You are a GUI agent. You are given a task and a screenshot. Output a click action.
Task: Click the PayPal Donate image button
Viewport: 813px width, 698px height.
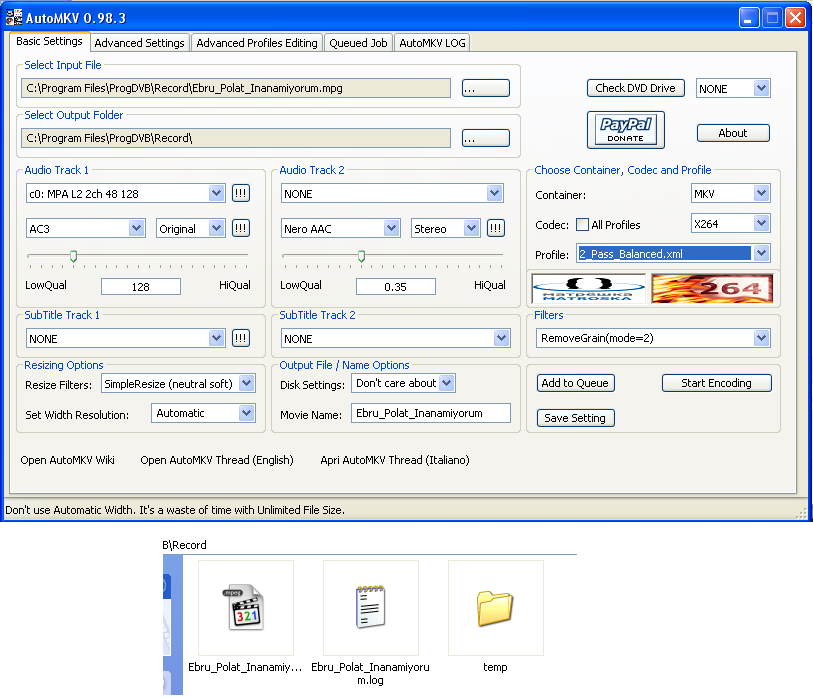[x=625, y=130]
